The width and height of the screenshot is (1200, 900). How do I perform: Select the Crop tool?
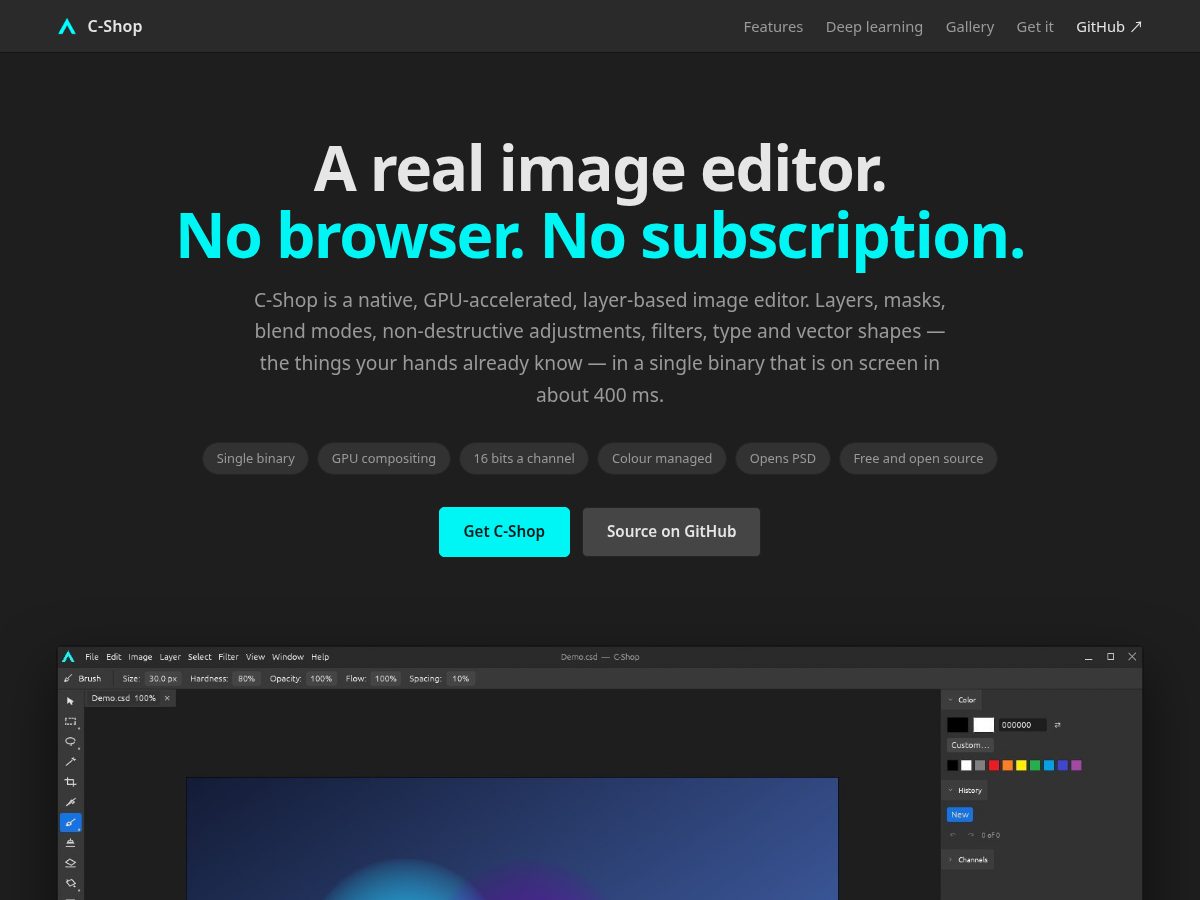point(70,782)
